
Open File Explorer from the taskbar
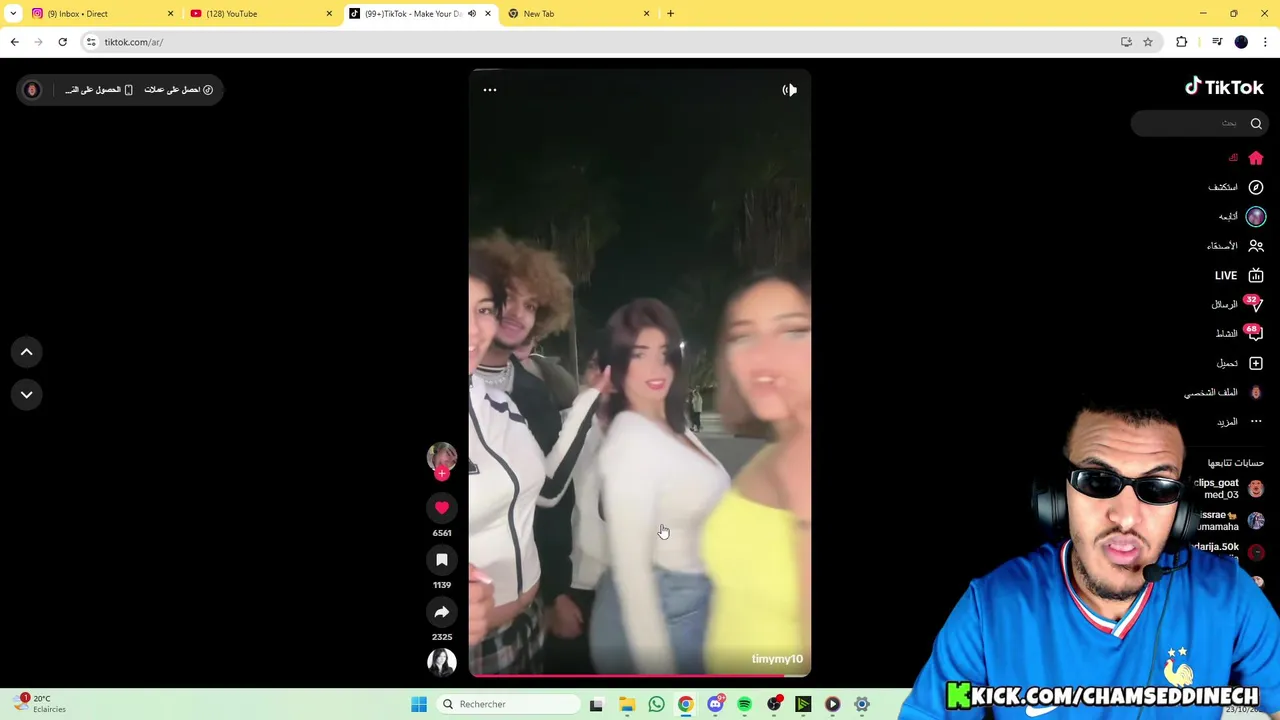[x=626, y=704]
